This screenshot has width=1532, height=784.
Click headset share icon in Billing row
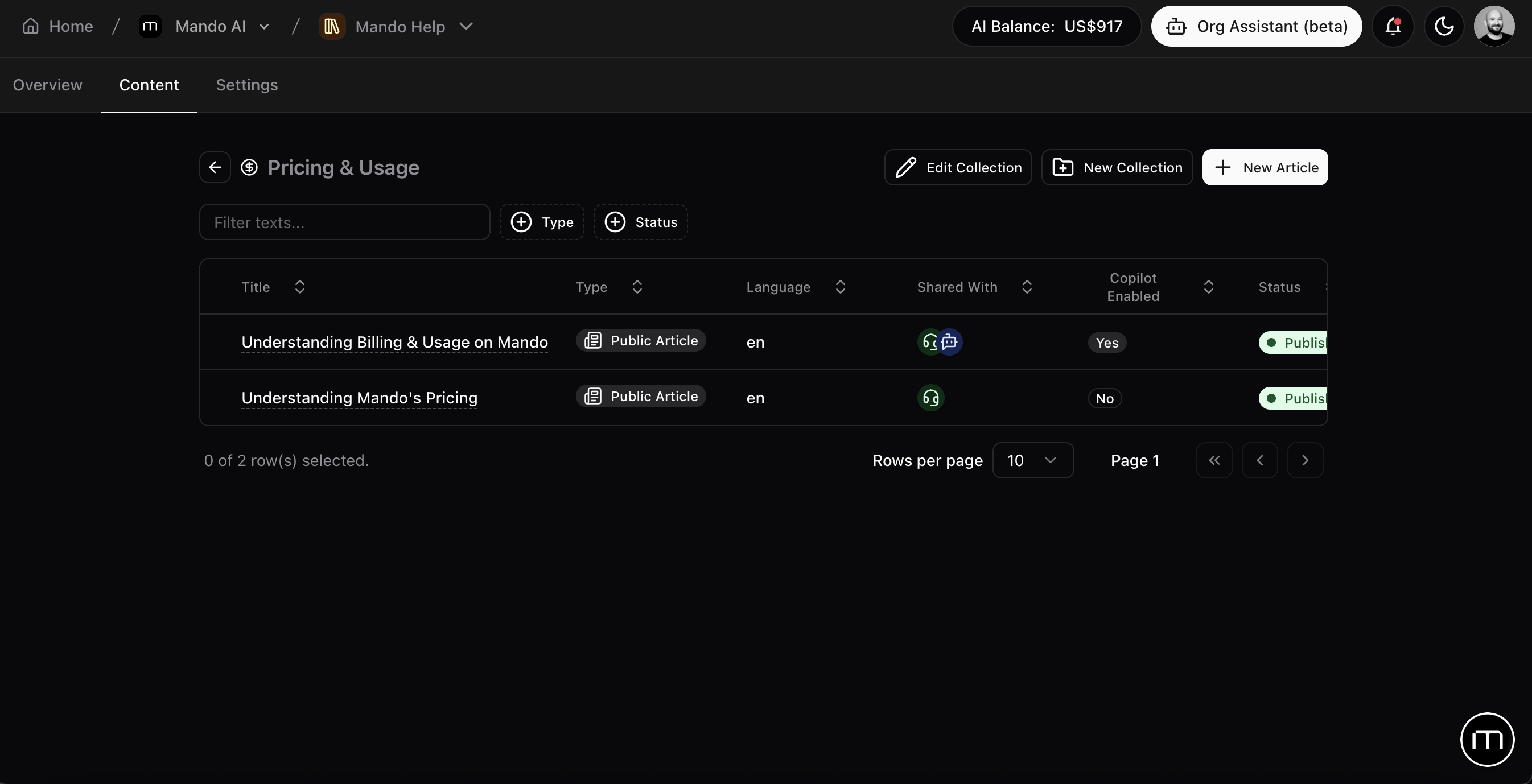point(928,342)
